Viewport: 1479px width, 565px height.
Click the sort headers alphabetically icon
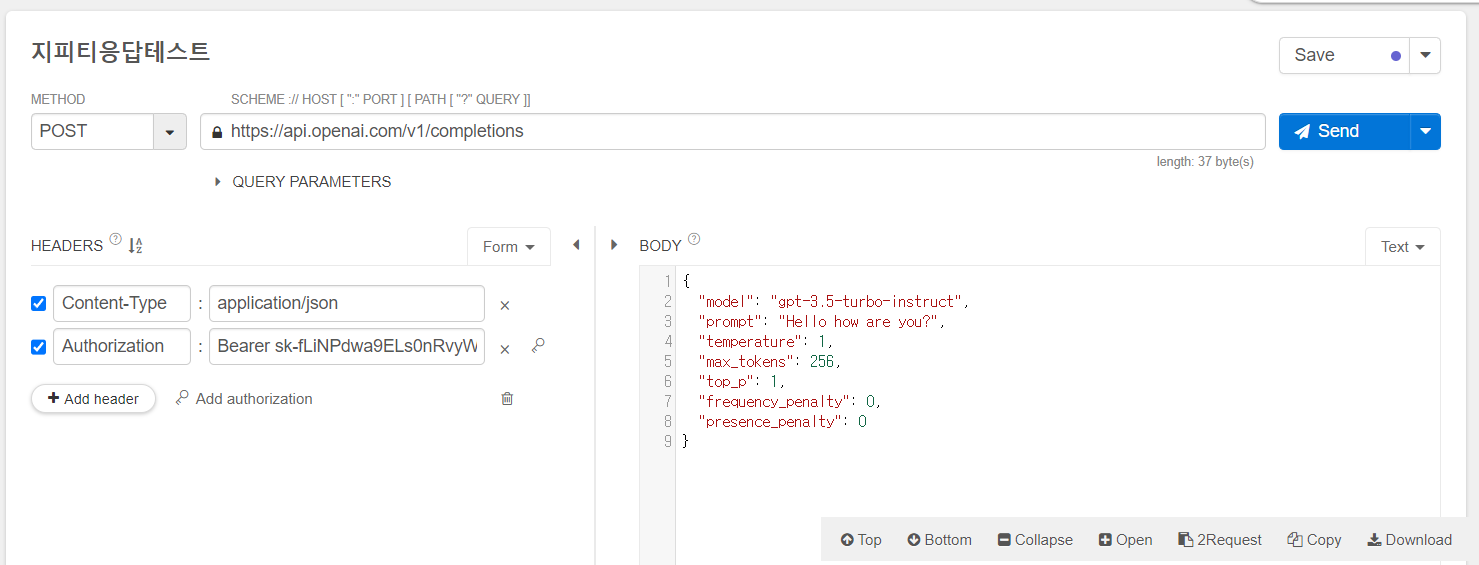tap(136, 246)
